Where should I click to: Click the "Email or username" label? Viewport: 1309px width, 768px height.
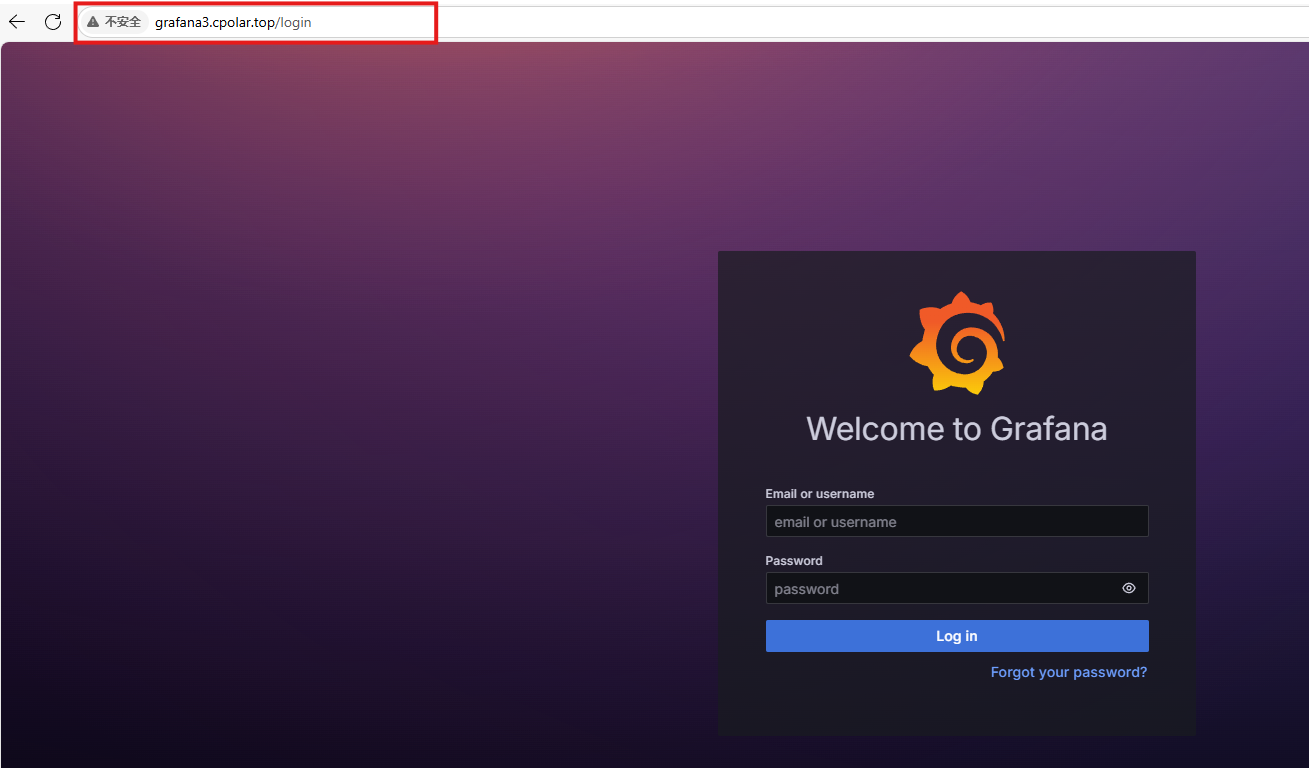pyautogui.click(x=819, y=494)
